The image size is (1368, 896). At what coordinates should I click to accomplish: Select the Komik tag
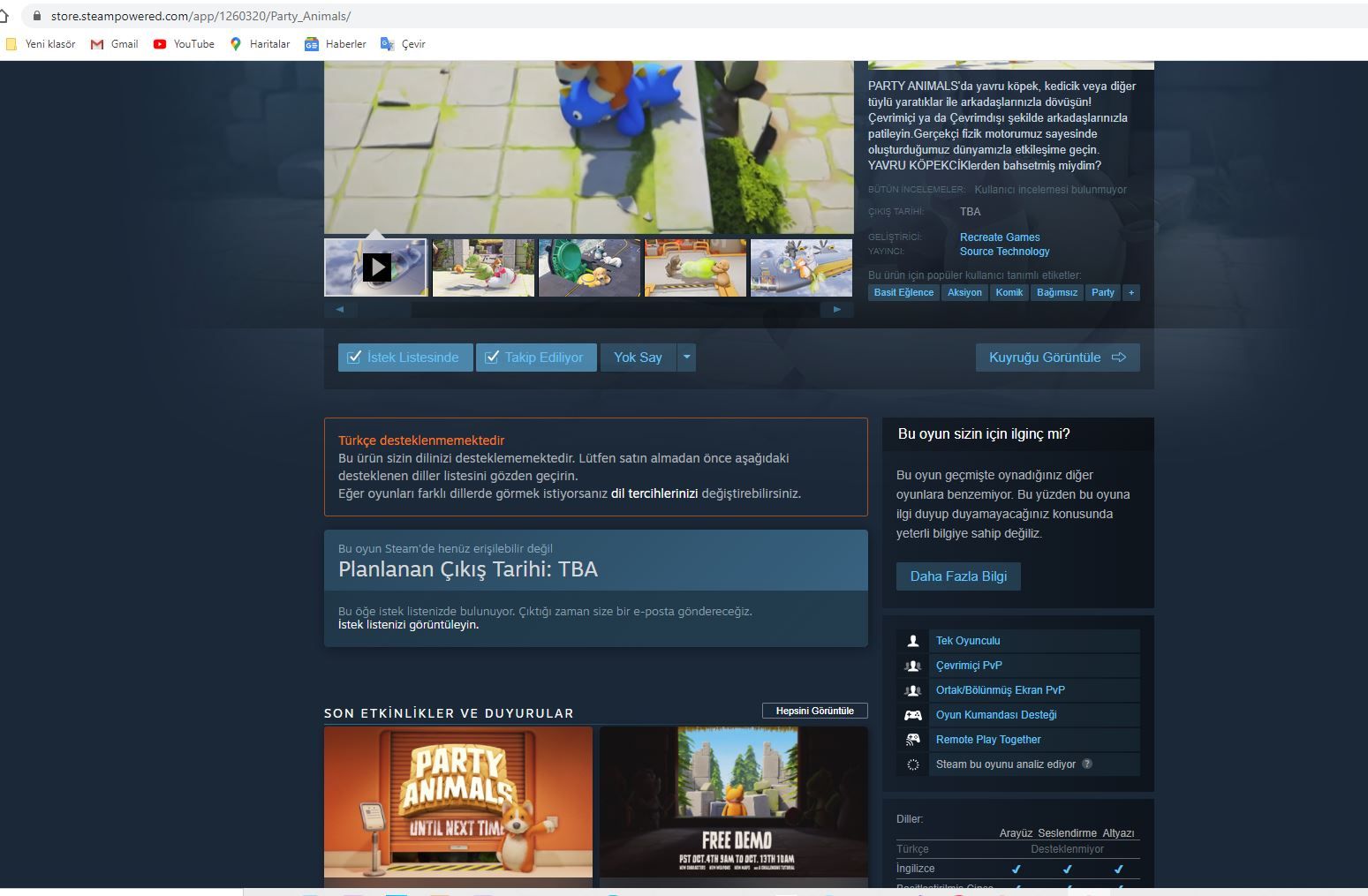coord(1009,292)
